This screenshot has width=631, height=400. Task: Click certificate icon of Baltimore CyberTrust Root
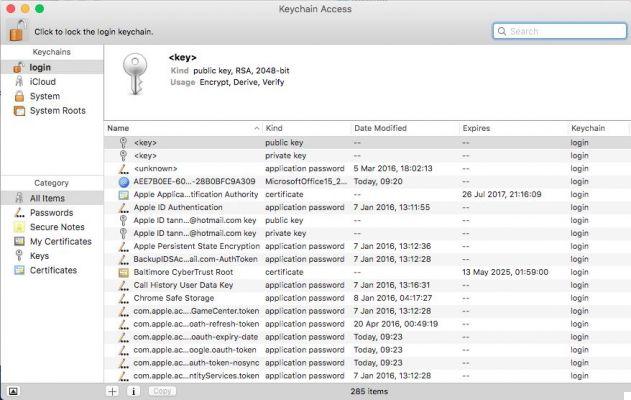(124, 272)
